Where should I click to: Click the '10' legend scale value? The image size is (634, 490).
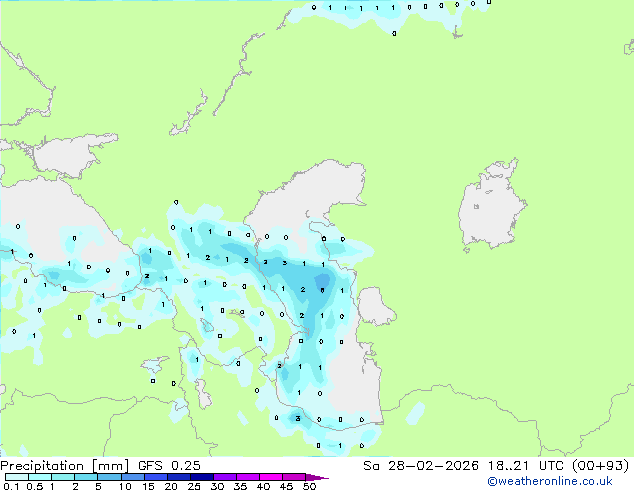125,486
